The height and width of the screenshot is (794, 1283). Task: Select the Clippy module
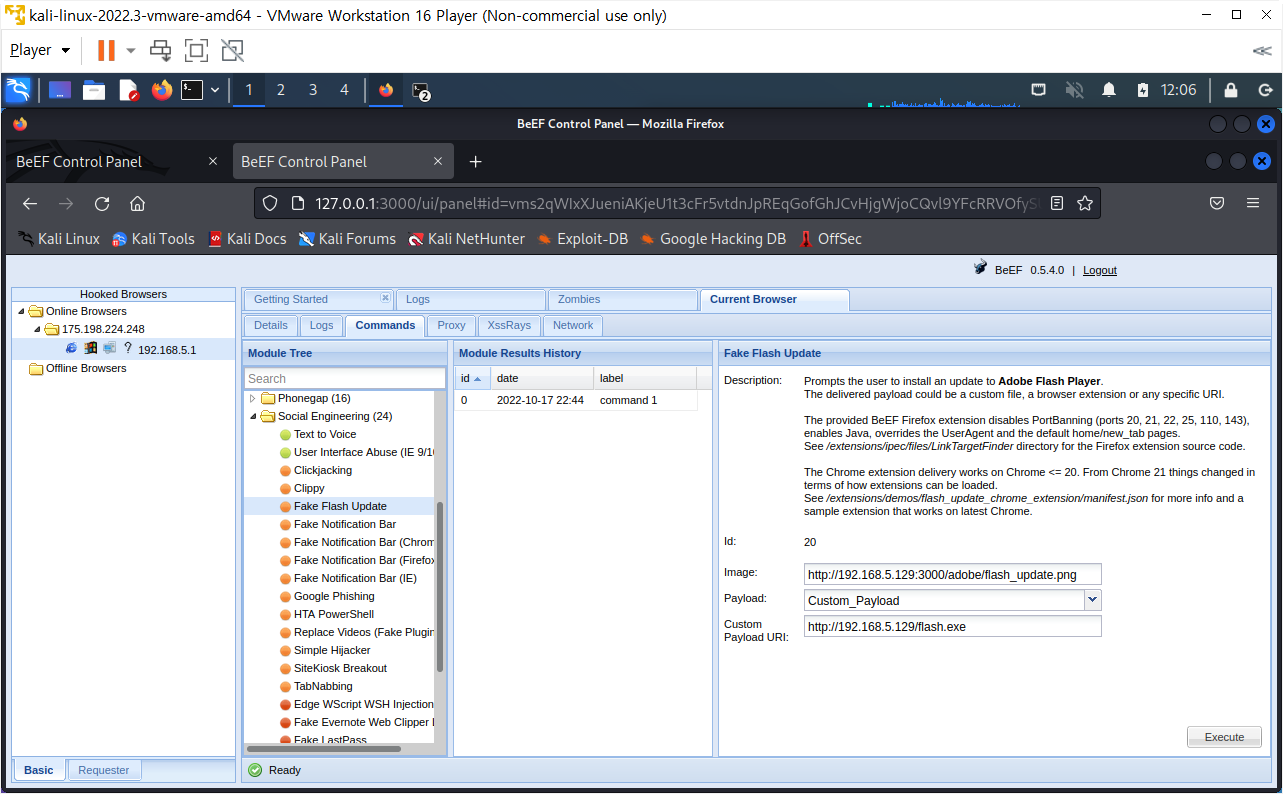309,488
